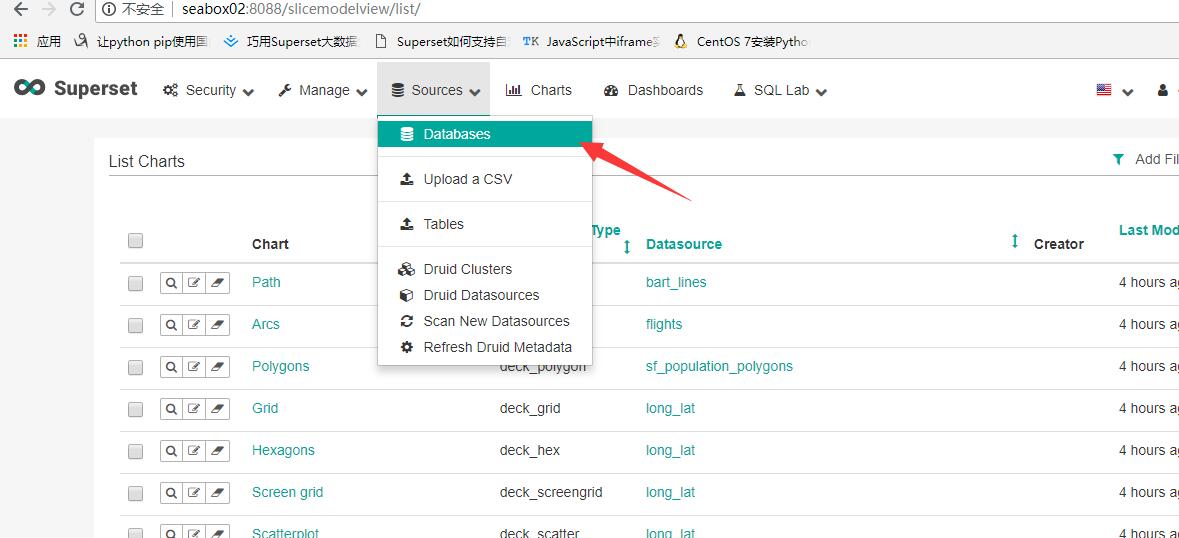Open the JavaScript iframe bookmark
Viewport: 1179px width, 538px height.
point(592,41)
